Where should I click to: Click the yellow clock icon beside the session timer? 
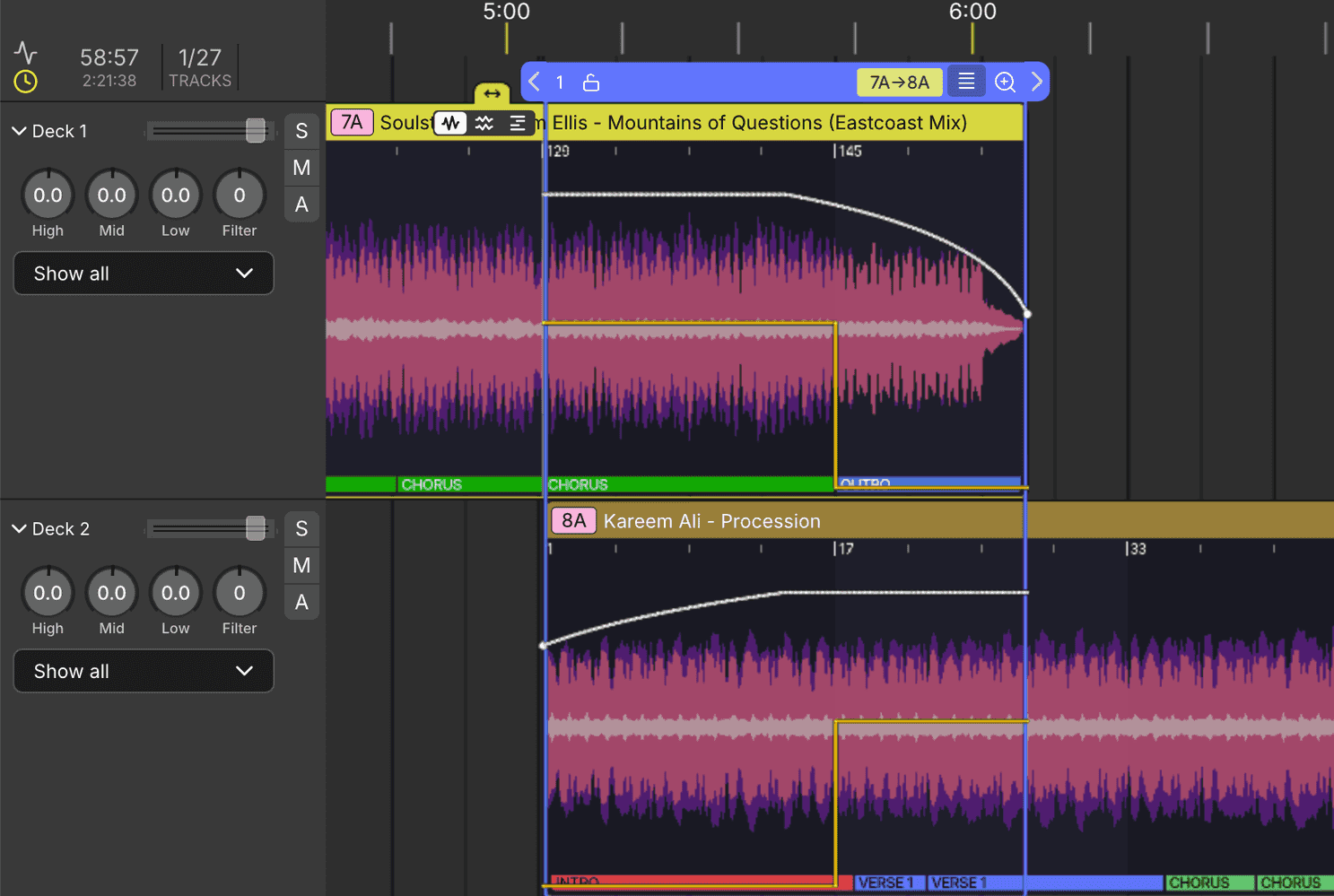click(x=25, y=83)
